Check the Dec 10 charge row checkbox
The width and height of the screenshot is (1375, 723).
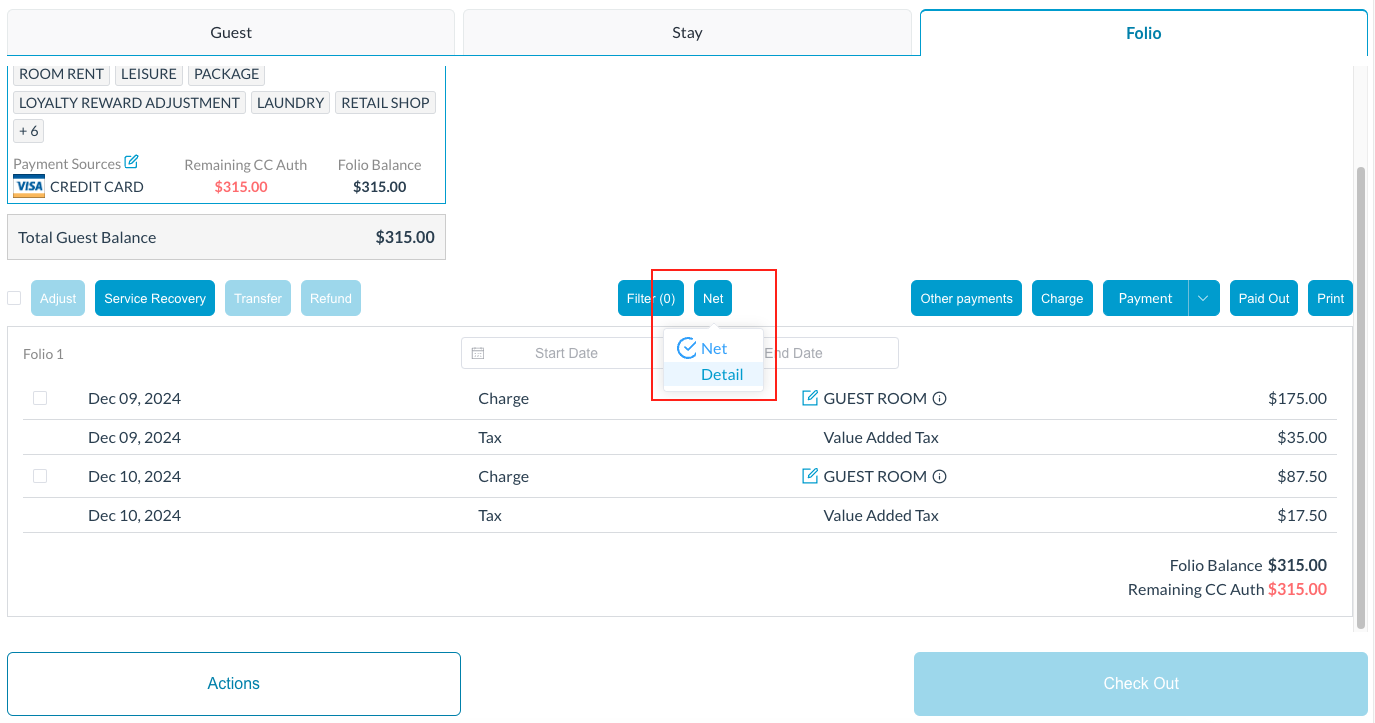pos(40,476)
